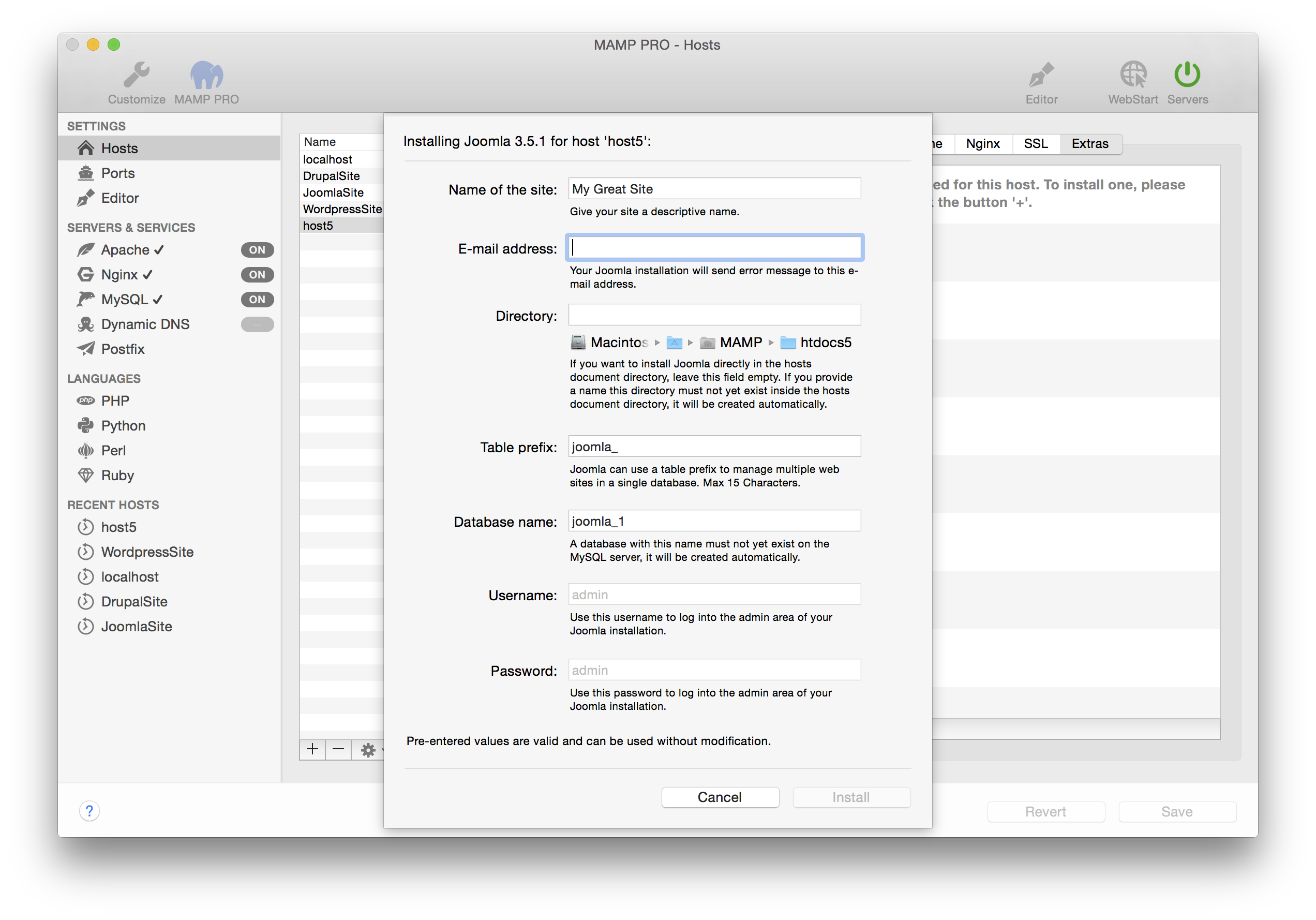Click the Name of the site field
The height and width of the screenshot is (920, 1316).
(714, 188)
